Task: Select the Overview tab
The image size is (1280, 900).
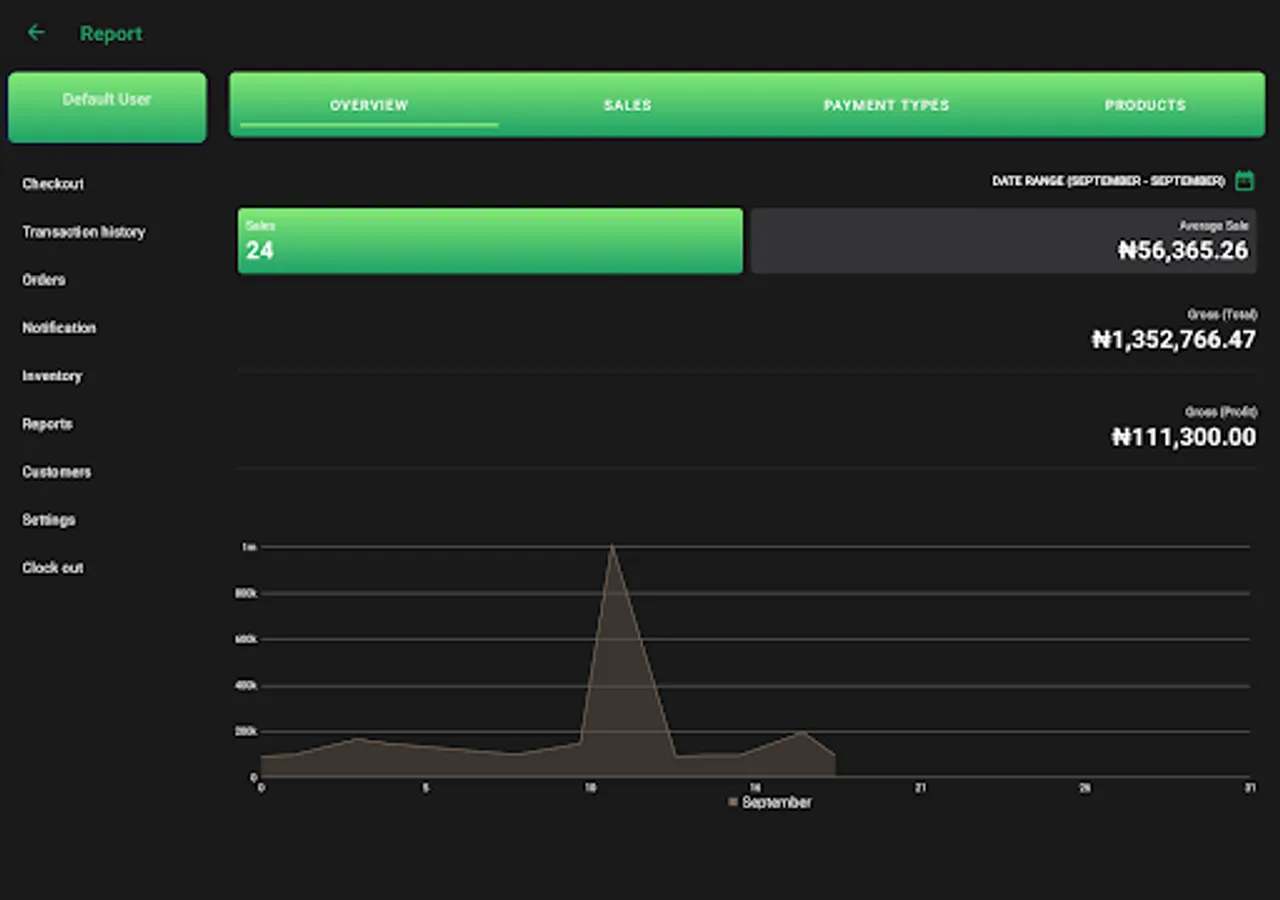Action: (x=369, y=105)
